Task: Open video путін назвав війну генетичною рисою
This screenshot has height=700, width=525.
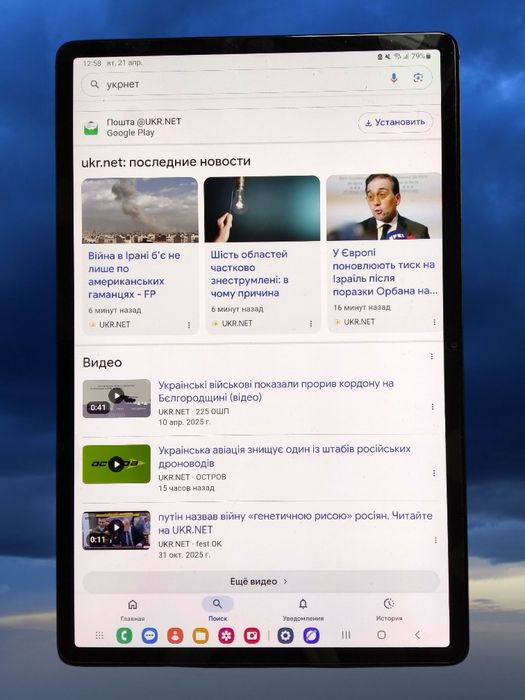Action: [295, 522]
